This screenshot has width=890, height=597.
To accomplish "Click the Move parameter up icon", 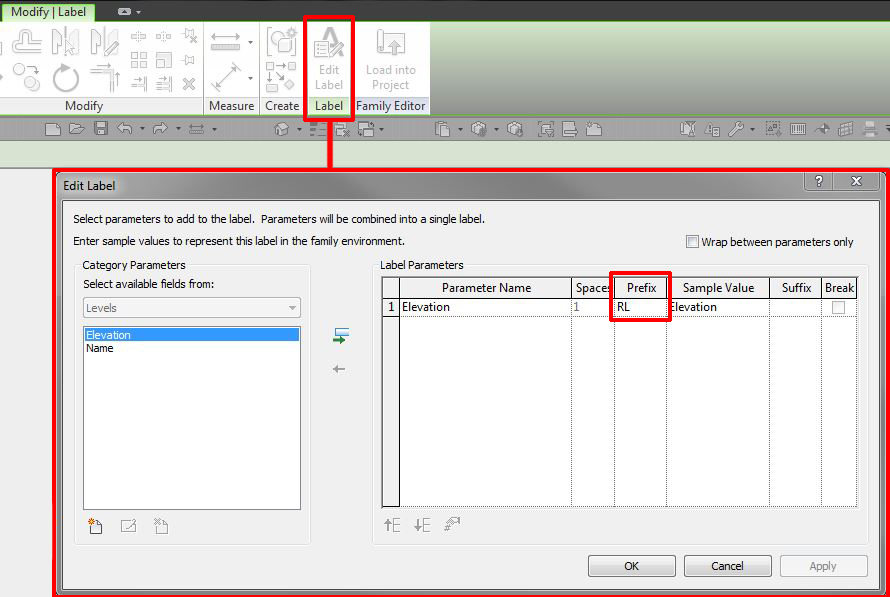I will point(392,524).
